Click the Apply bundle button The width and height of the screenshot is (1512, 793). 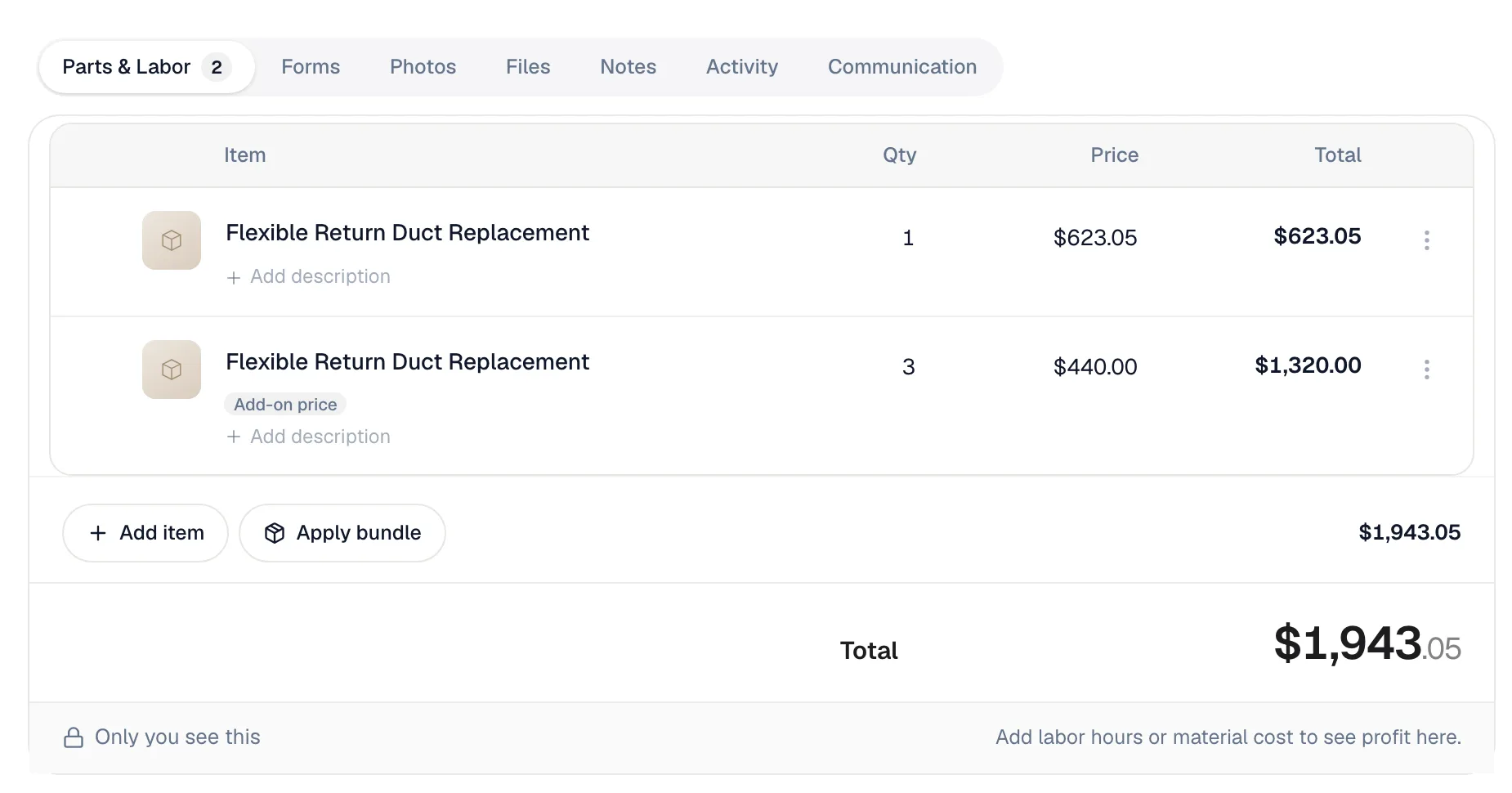point(342,533)
